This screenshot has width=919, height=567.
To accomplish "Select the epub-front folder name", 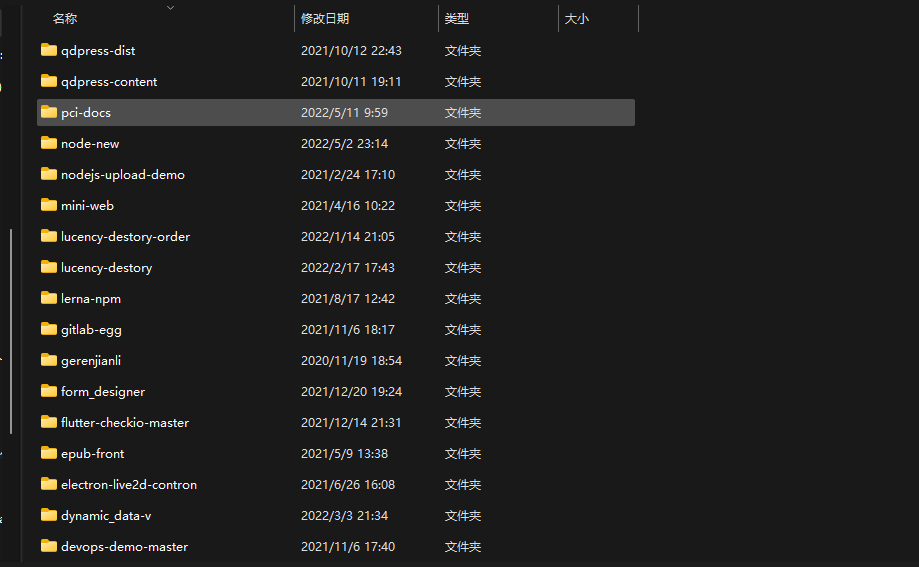I will point(93,454).
